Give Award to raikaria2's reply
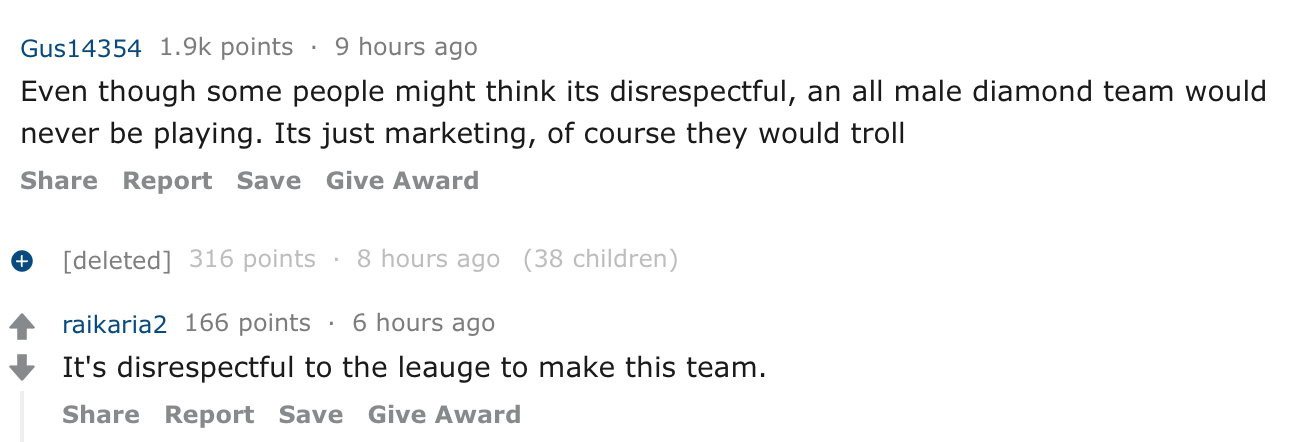Viewport: 1300px width, 442px height. [444, 415]
